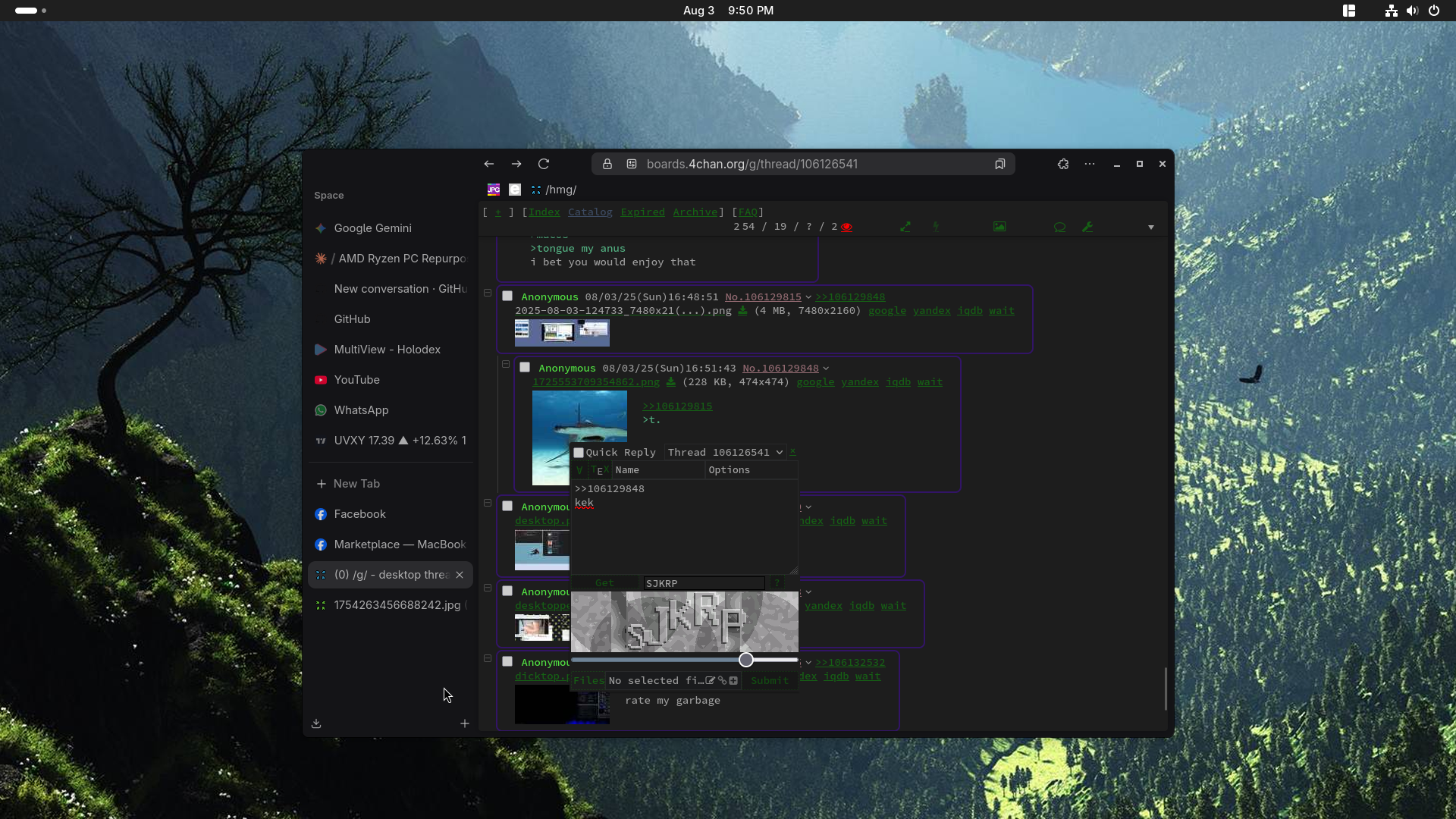The image size is (1456, 819).
Task: Open the site lock security info
Action: 607,164
